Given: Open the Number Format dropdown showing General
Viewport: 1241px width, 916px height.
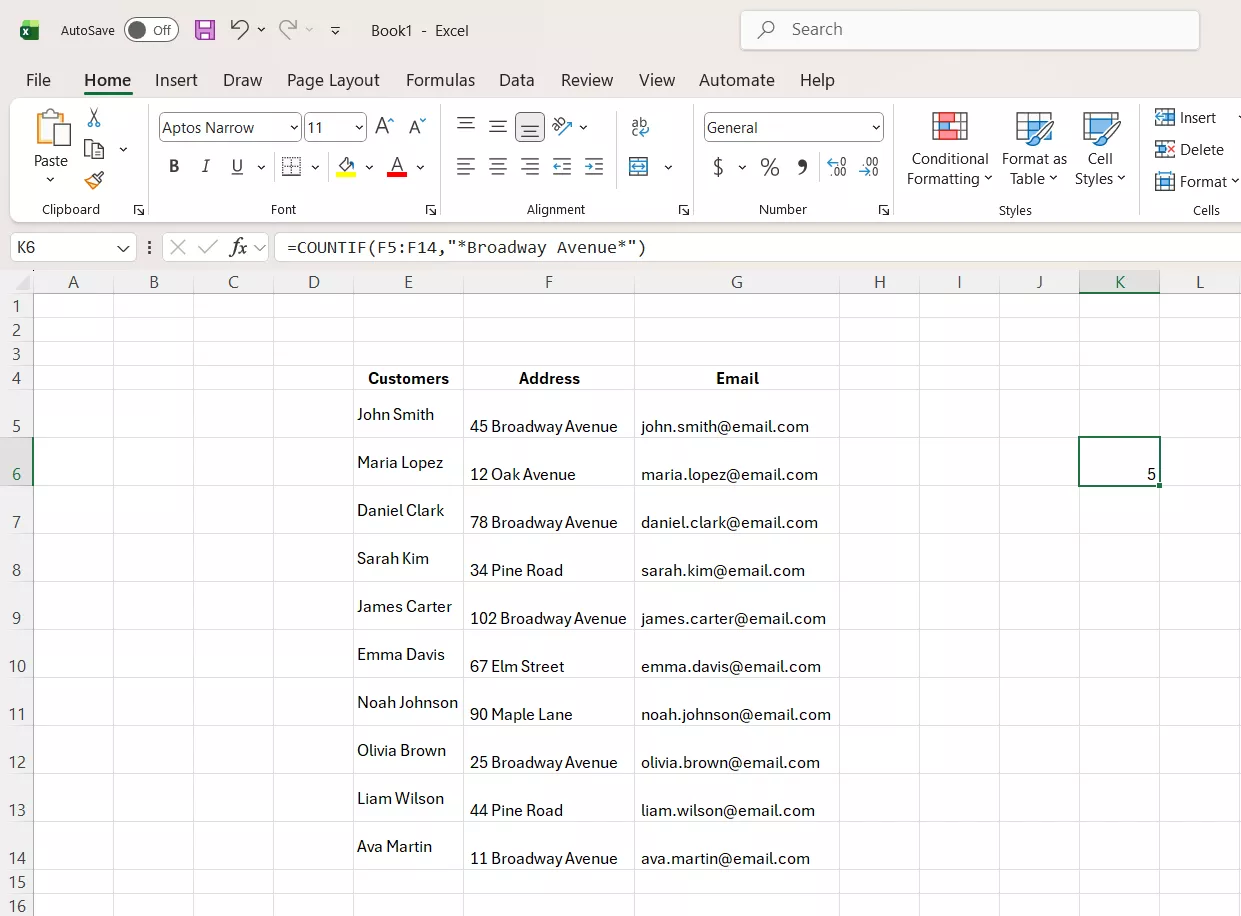Looking at the screenshot, I should (x=793, y=127).
